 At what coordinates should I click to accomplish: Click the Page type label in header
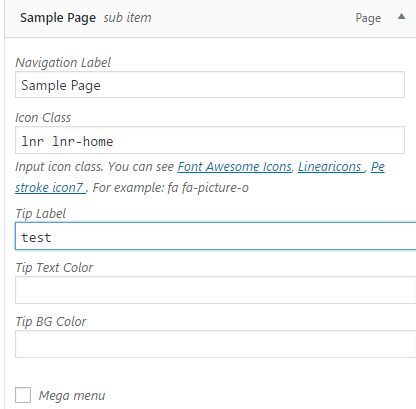coord(368,18)
